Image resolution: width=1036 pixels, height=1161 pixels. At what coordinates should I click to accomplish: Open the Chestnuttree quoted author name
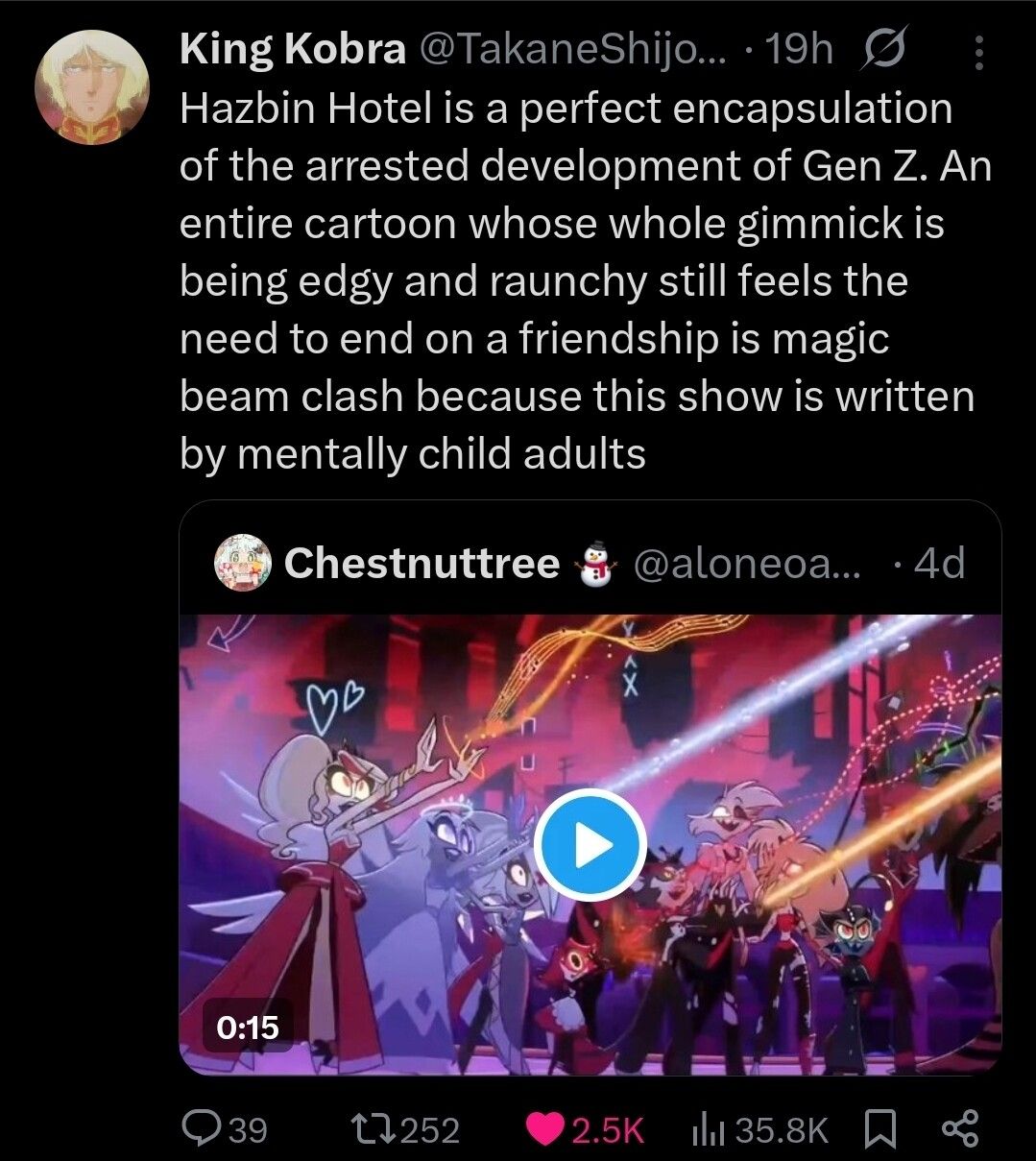point(422,563)
